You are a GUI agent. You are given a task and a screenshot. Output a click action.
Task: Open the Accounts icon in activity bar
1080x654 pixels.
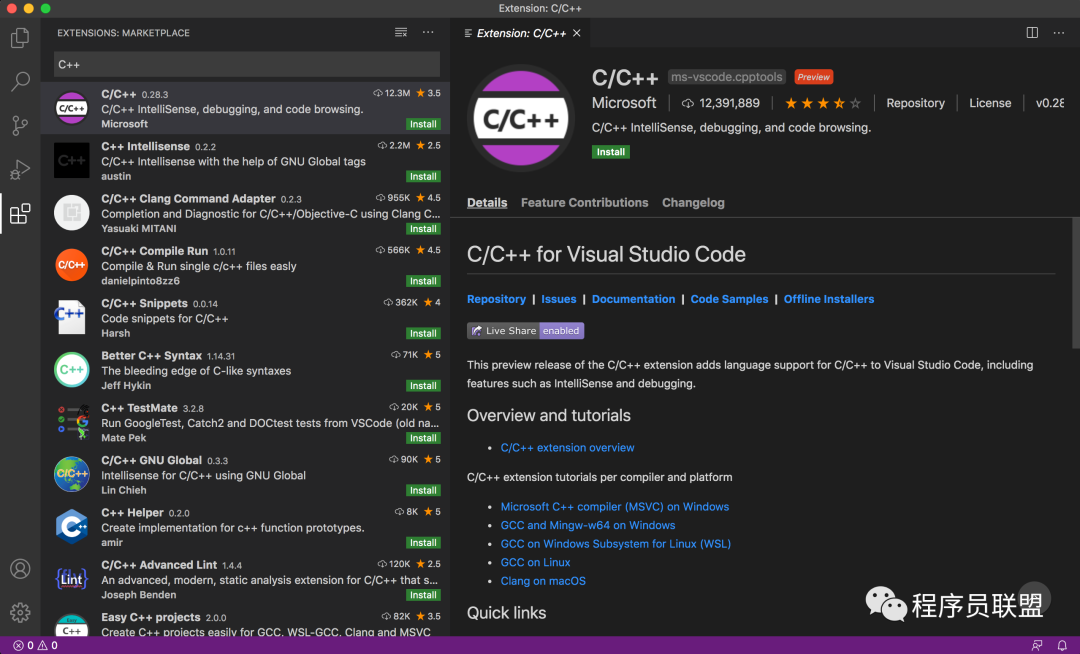(20, 568)
